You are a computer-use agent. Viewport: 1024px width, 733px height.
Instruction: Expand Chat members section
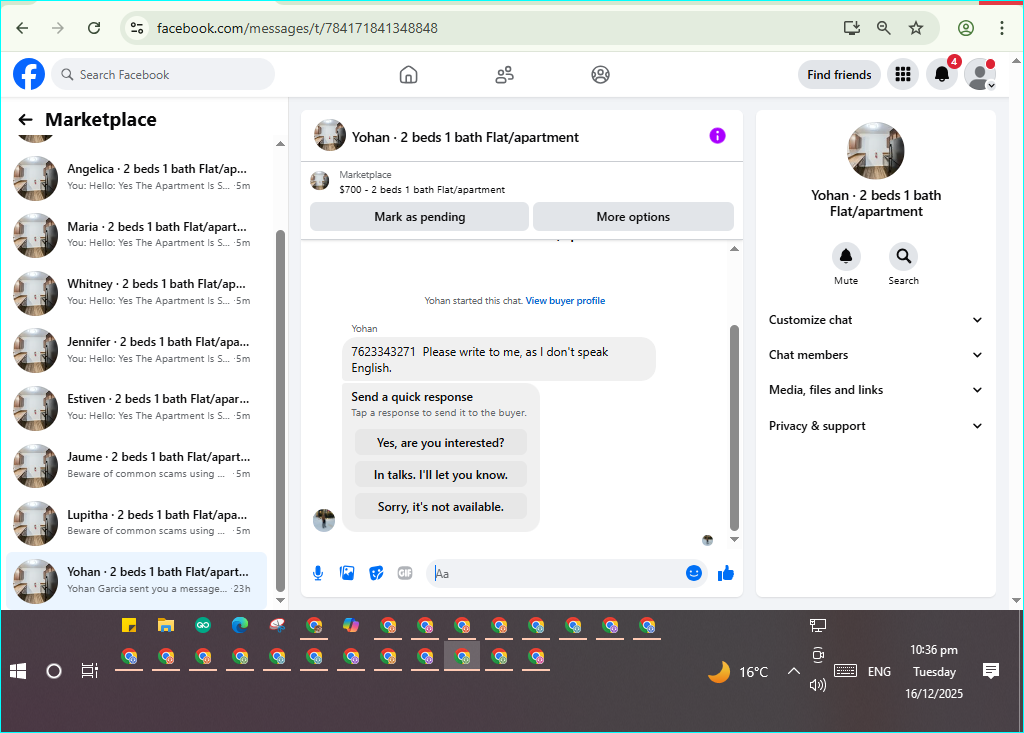point(875,355)
